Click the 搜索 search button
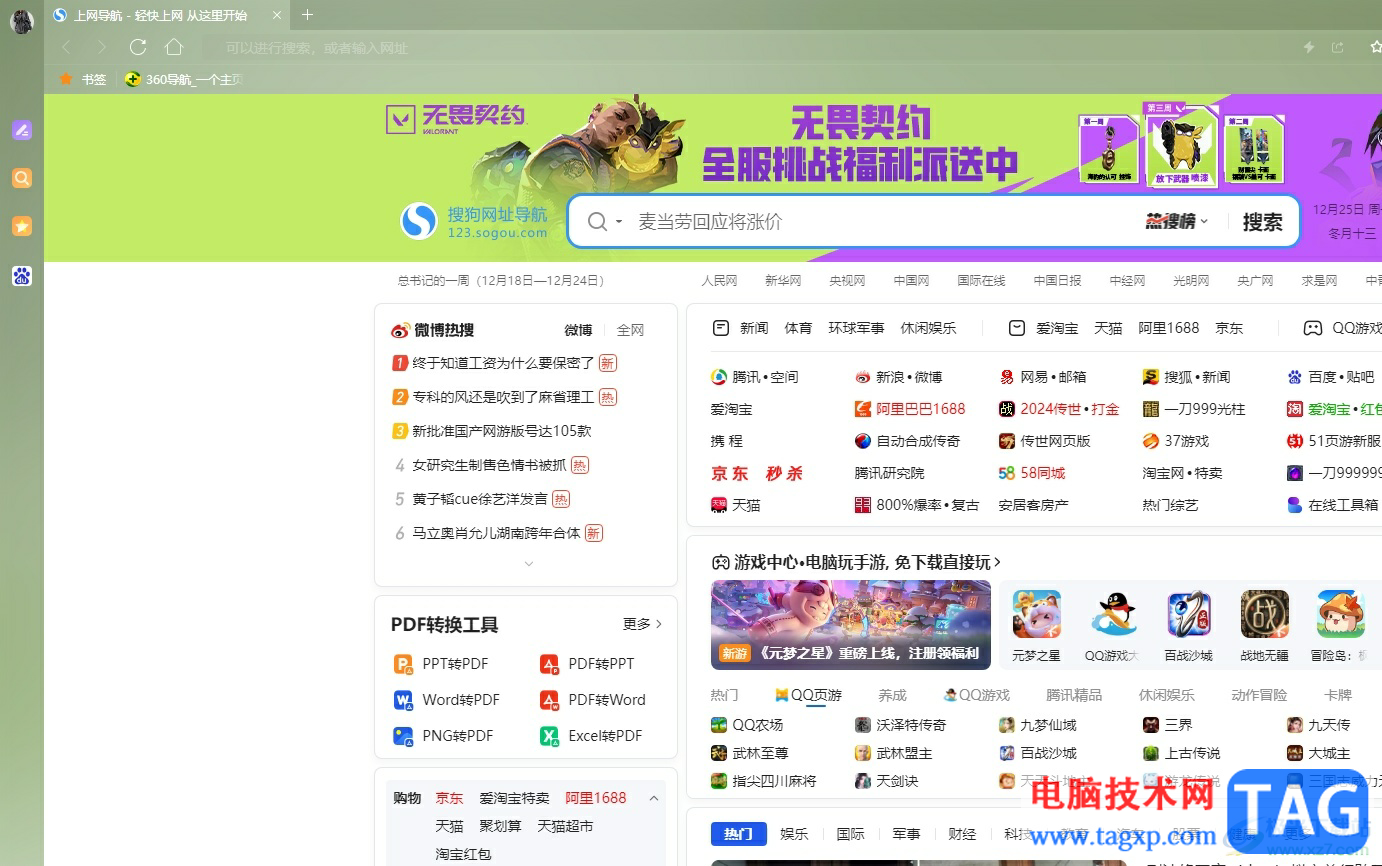The height and width of the screenshot is (866, 1382). point(1262,221)
